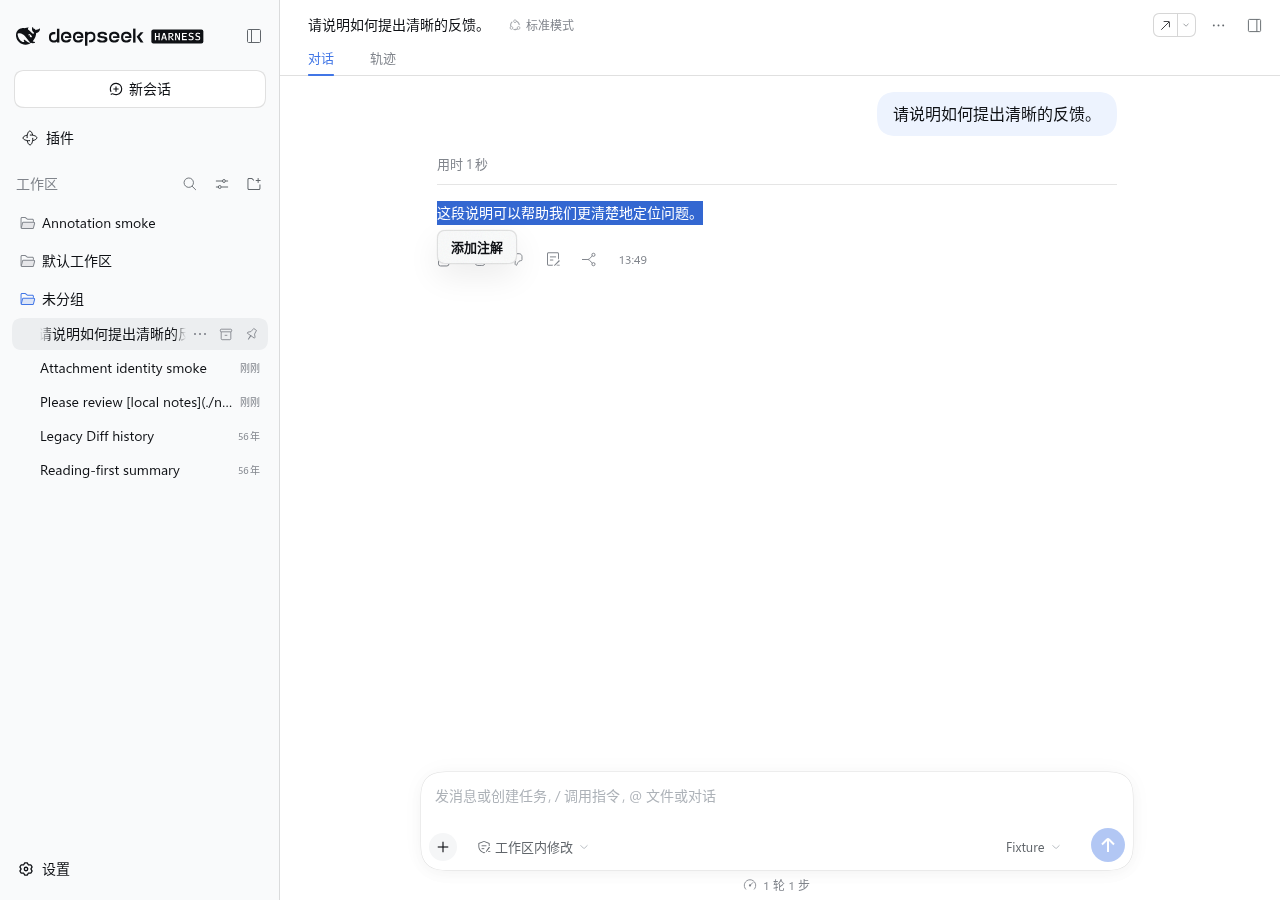
Task: Focus the message input box
Action: pyautogui.click(x=777, y=797)
